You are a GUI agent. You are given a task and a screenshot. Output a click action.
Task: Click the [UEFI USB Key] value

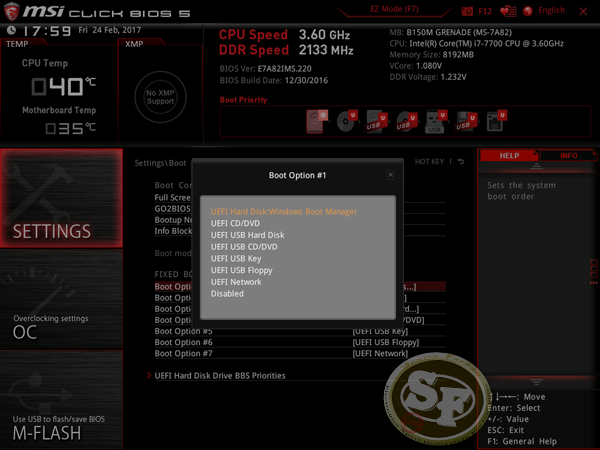coord(380,331)
